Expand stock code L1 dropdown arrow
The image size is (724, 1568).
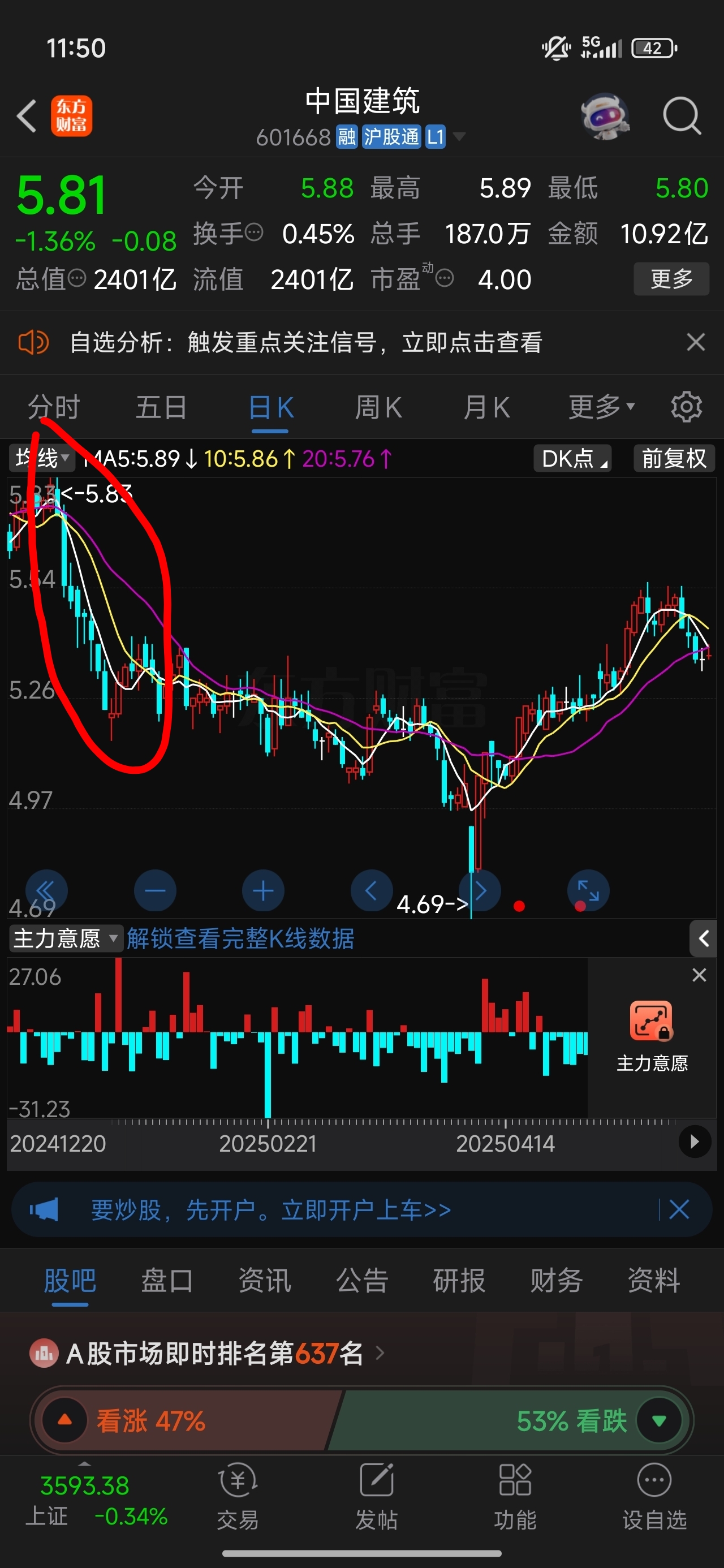tap(459, 136)
